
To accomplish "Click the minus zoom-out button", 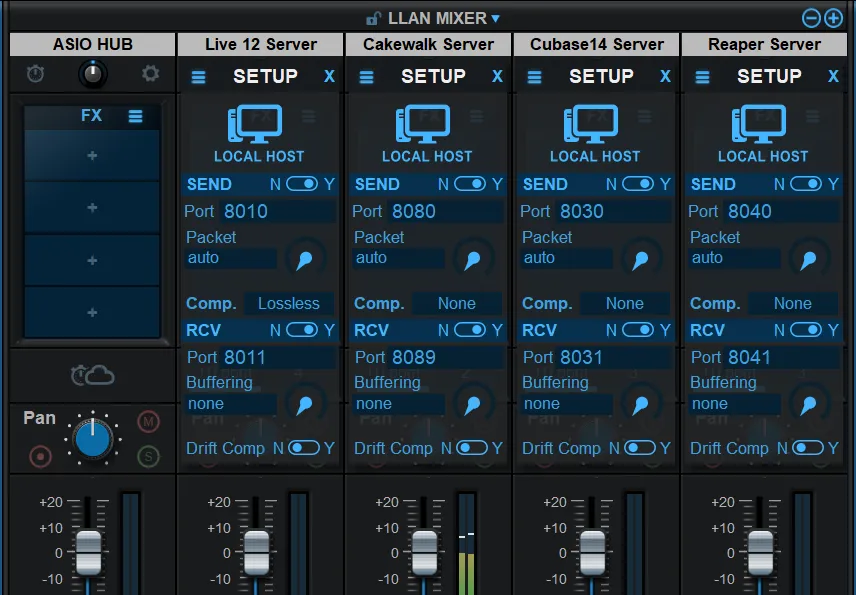I will pyautogui.click(x=811, y=19).
